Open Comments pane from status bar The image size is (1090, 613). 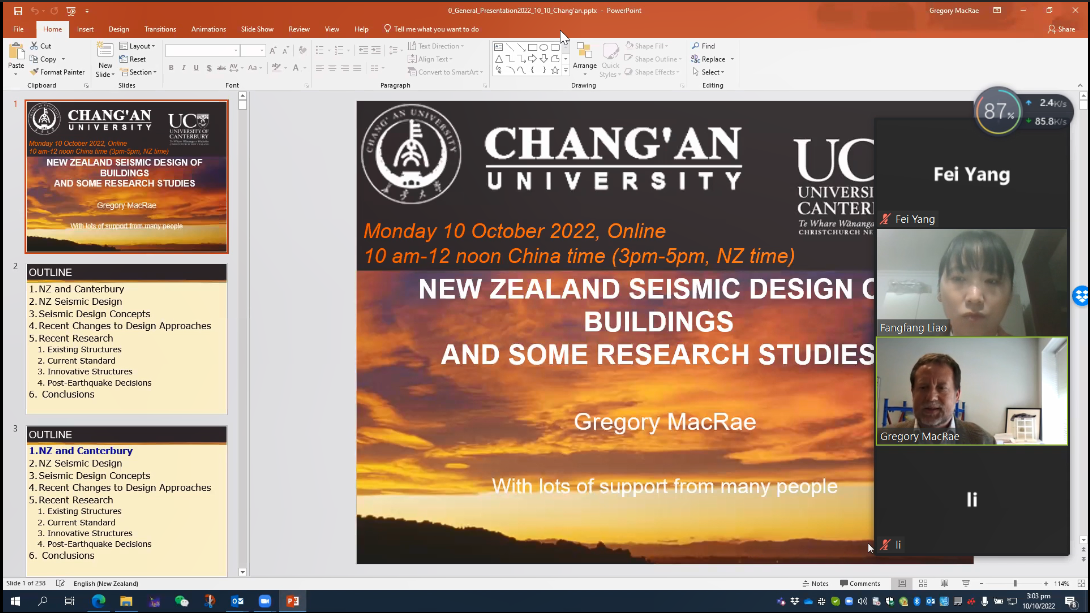point(860,583)
